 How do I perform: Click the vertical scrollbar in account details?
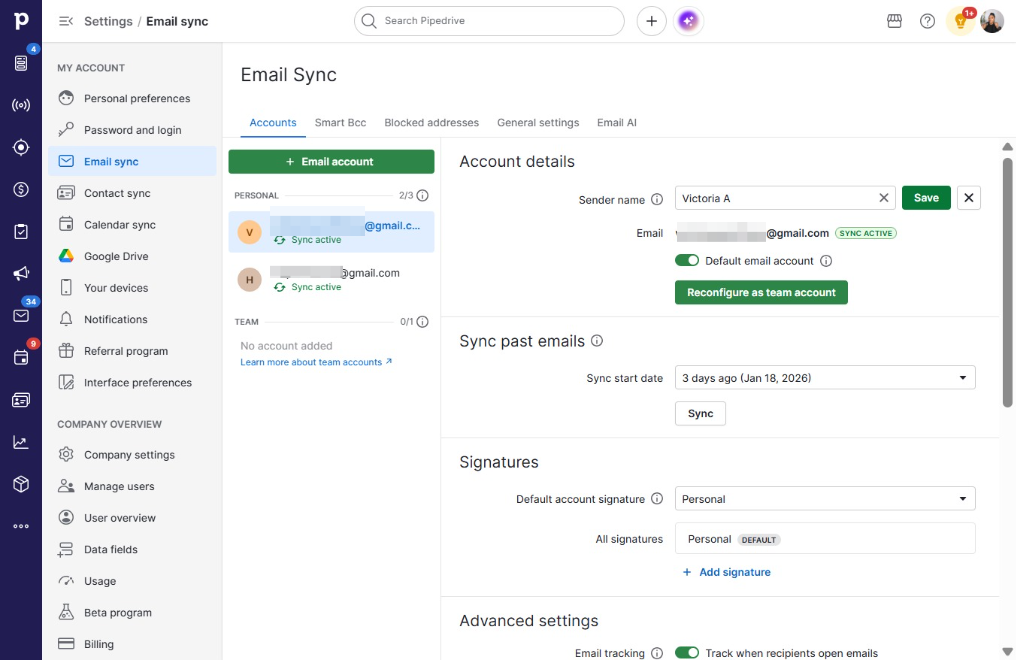pyautogui.click(x=1008, y=282)
